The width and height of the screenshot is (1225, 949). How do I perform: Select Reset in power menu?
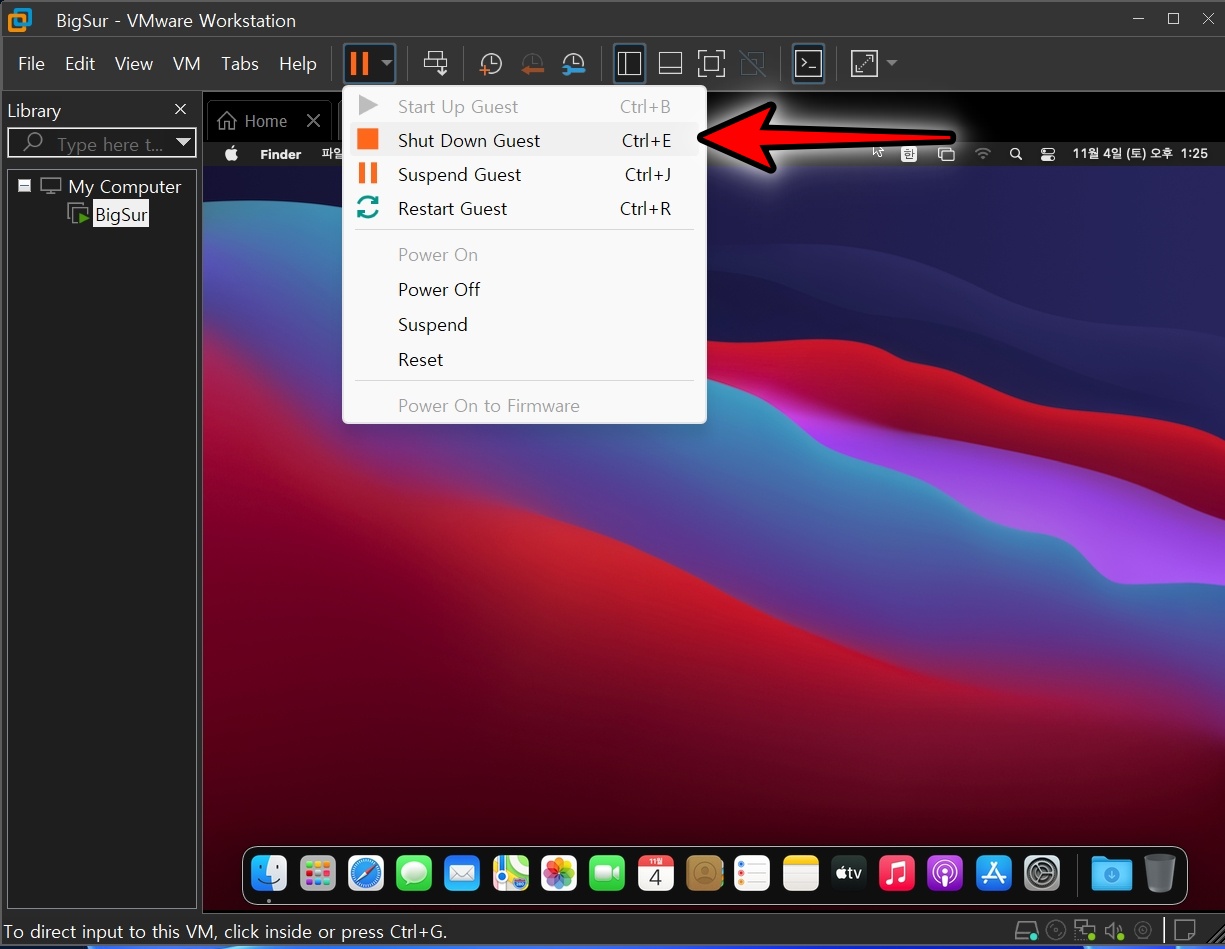tap(524, 360)
